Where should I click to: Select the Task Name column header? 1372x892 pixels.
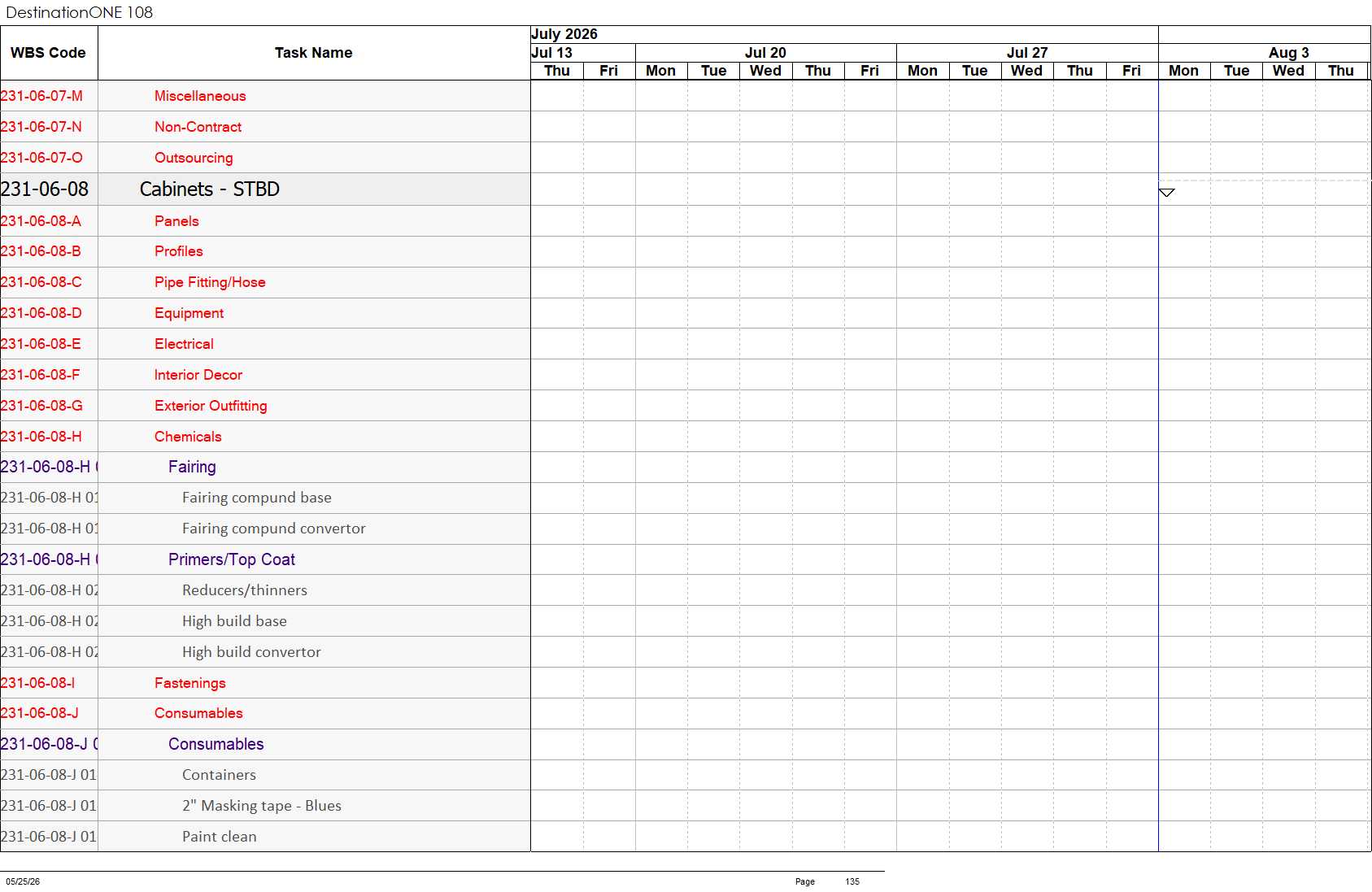pos(314,53)
